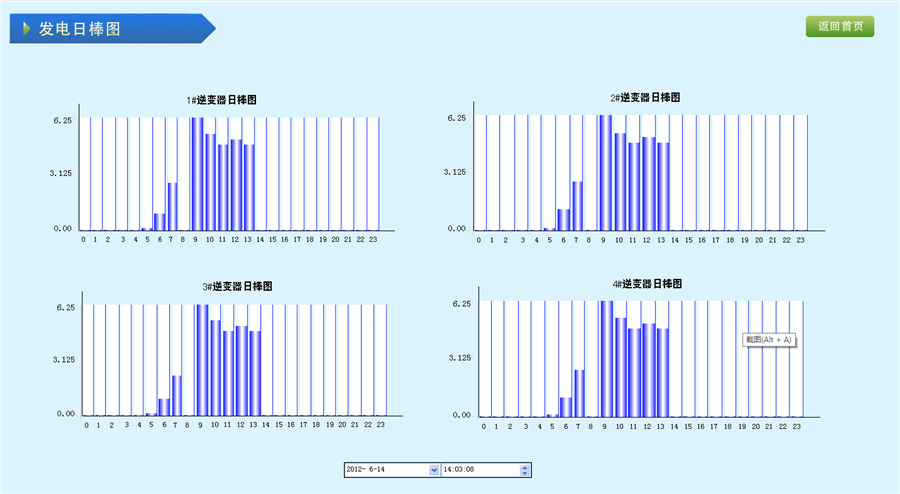900x494 pixels.
Task: Click hour 7 bar in 1# inverter chart
Action: pos(172,206)
